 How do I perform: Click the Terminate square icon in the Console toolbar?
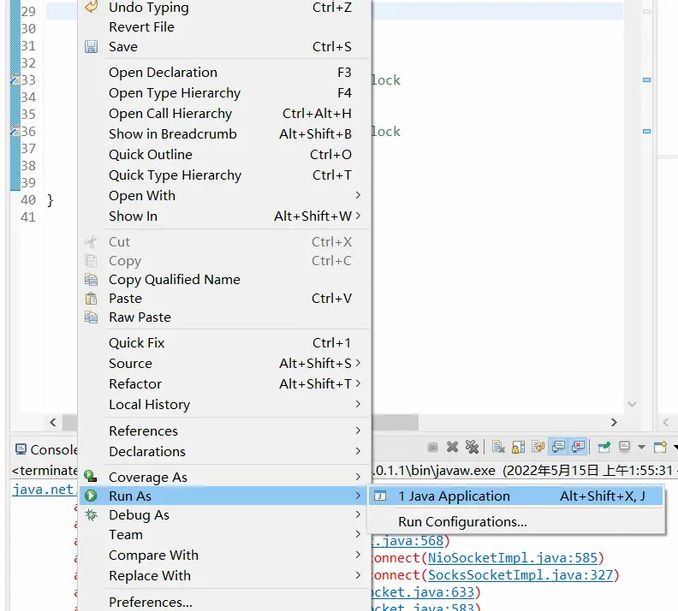coord(433,447)
